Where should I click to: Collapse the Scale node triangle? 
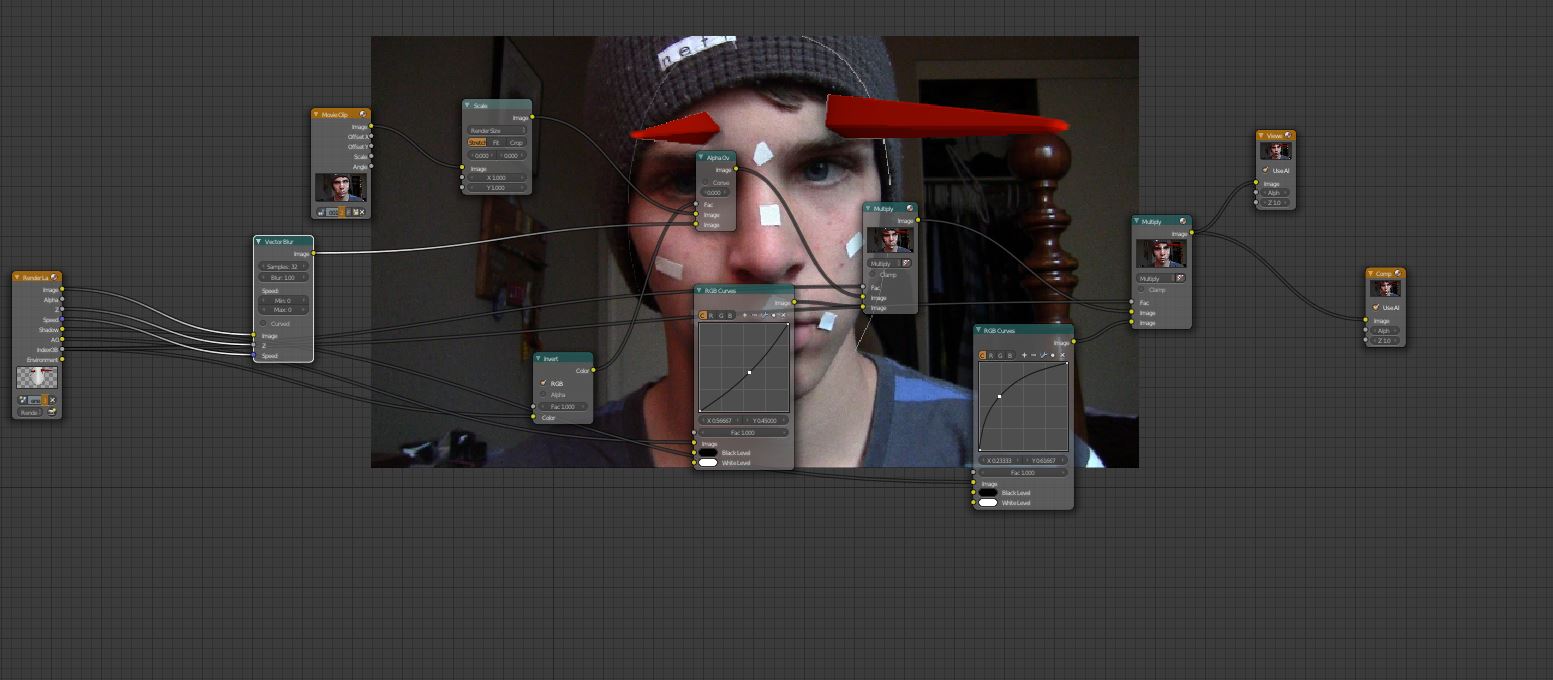pyautogui.click(x=467, y=105)
